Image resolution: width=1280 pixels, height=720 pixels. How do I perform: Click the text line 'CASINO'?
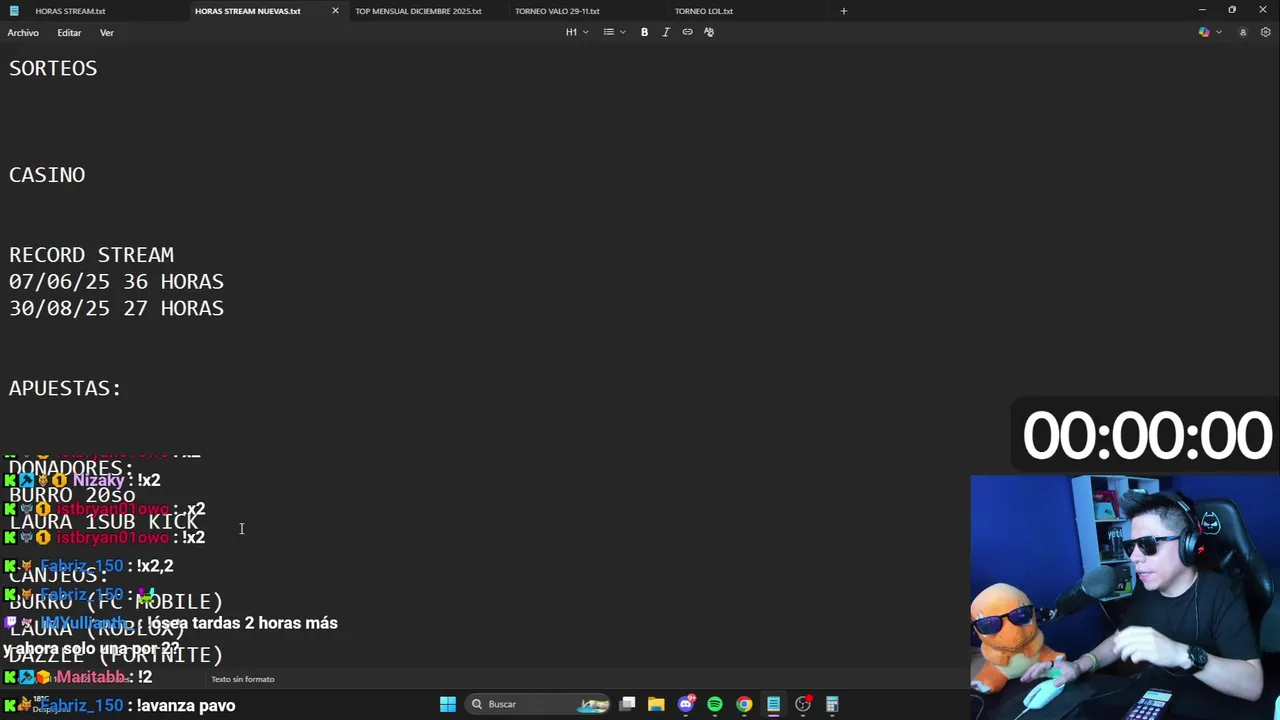coord(47,175)
